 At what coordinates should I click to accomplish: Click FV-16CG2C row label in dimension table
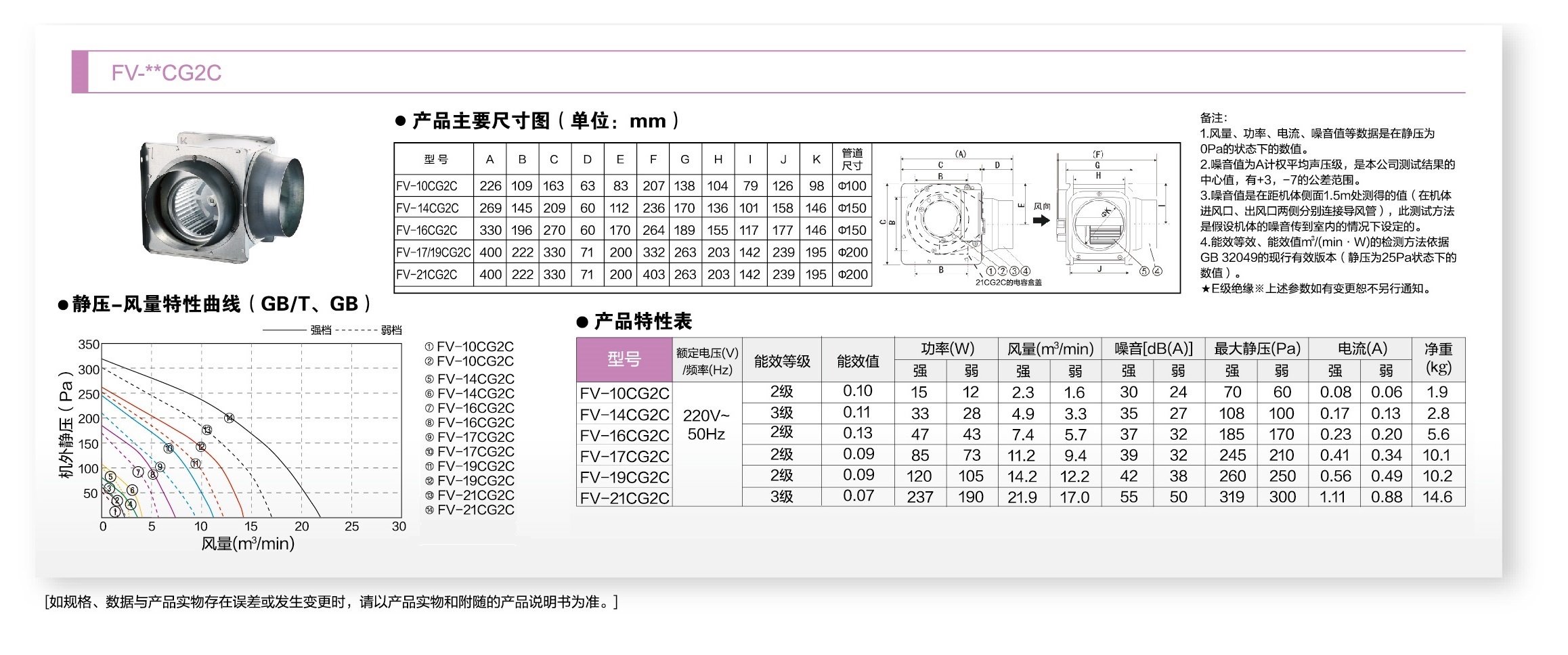[427, 230]
